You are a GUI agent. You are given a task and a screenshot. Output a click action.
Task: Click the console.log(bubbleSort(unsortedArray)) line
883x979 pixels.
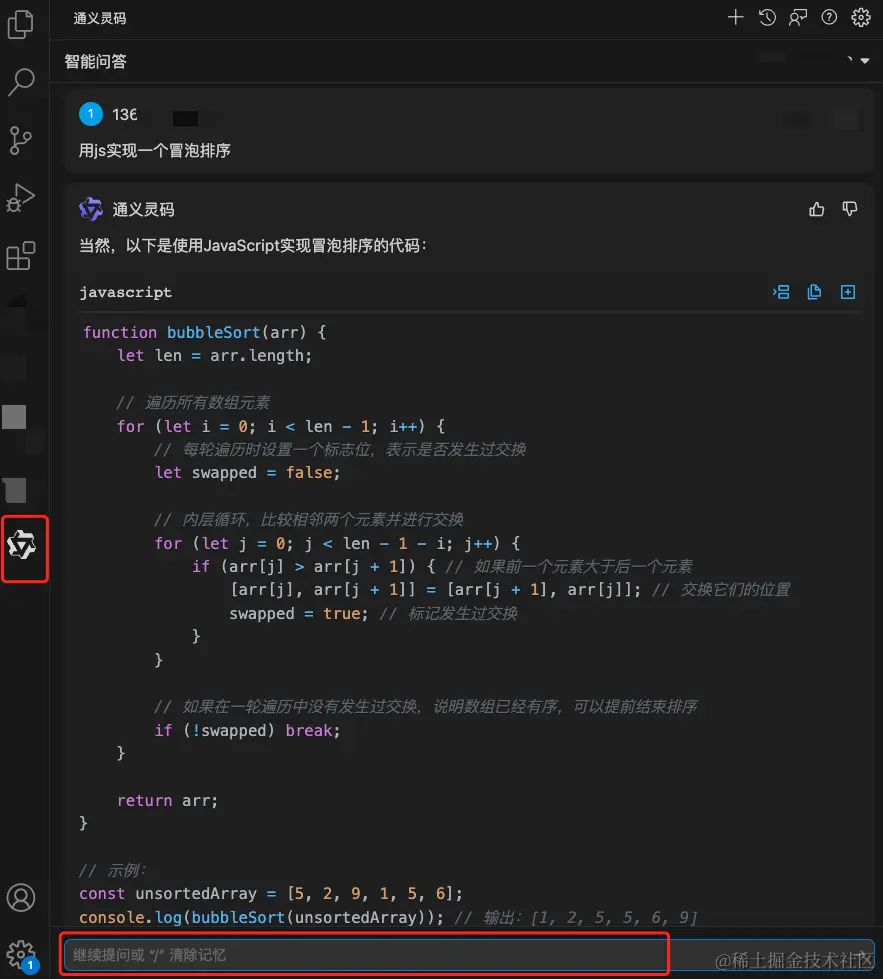pos(262,917)
